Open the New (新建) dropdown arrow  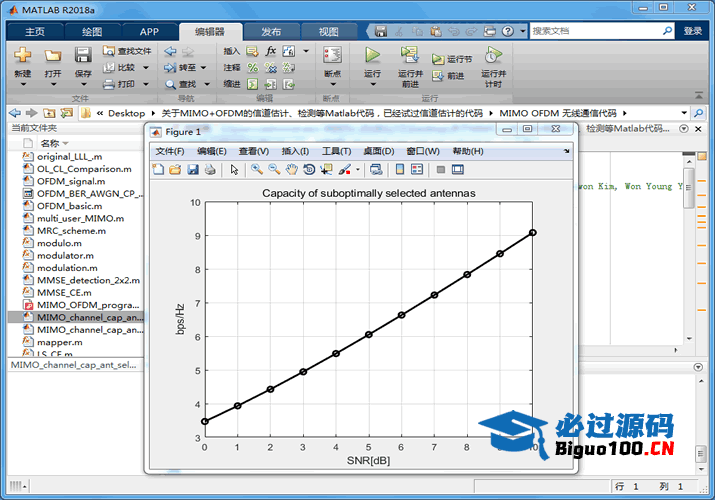click(x=23, y=84)
